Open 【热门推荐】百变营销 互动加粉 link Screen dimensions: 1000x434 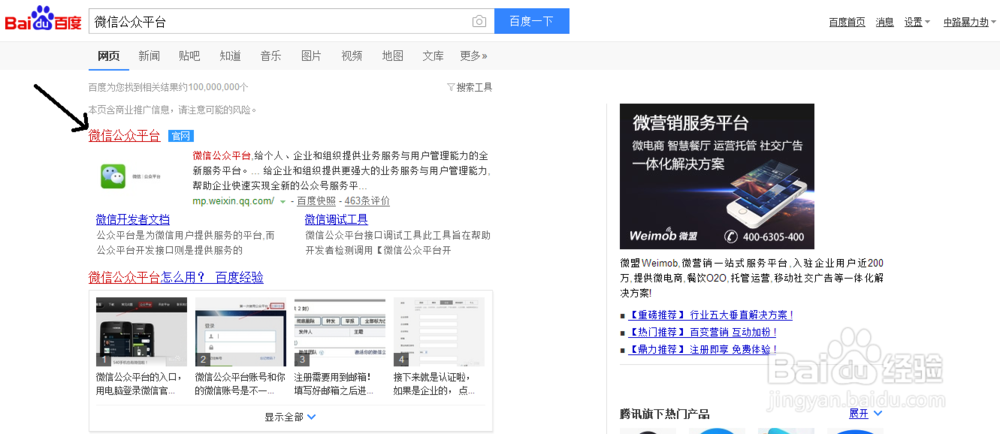(702, 332)
